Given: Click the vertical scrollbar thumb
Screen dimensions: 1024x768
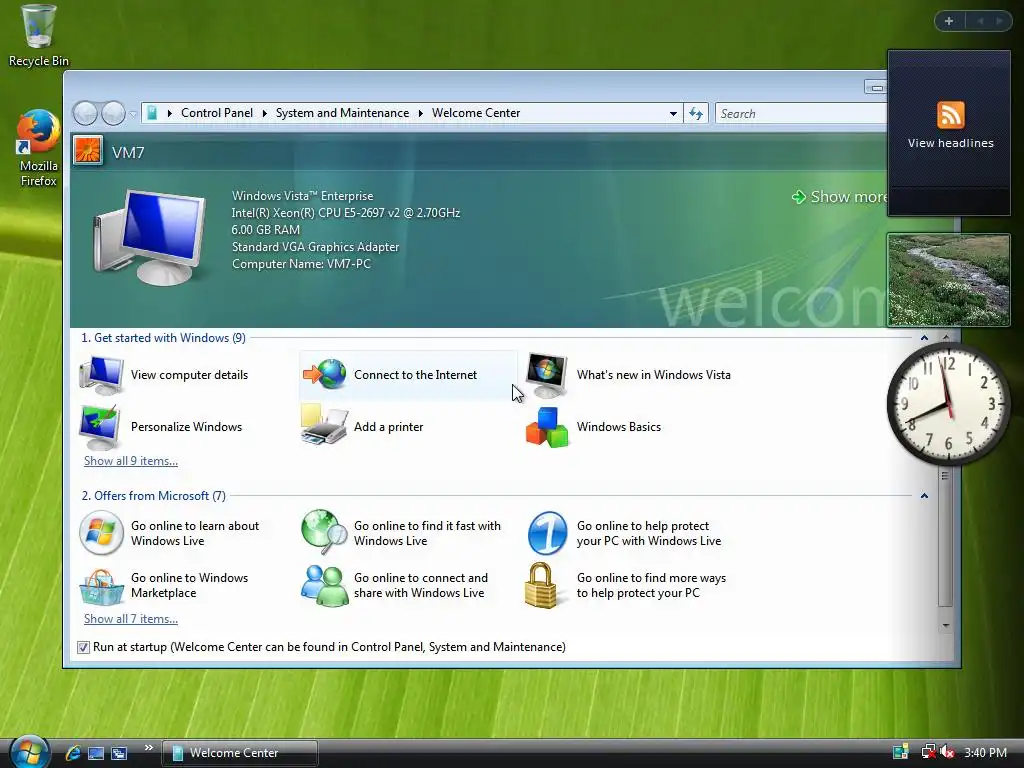Looking at the screenshot, I should [x=945, y=537].
